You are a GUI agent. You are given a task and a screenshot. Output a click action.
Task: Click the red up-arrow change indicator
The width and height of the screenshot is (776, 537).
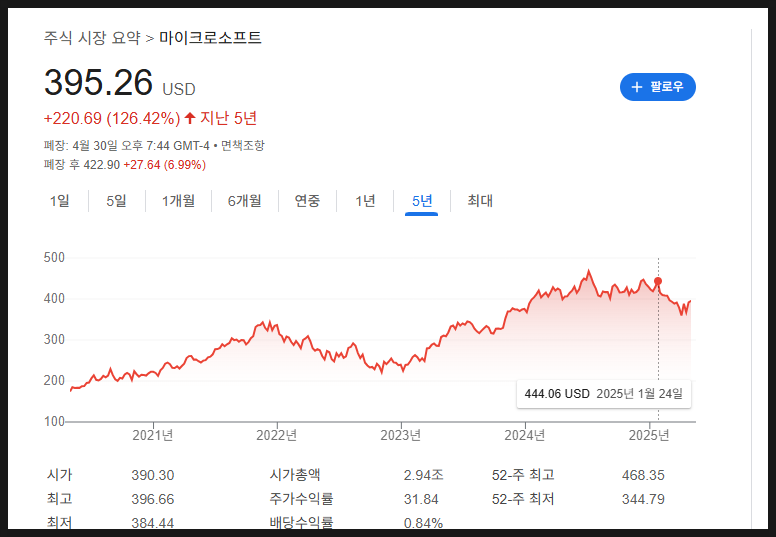[x=190, y=118]
